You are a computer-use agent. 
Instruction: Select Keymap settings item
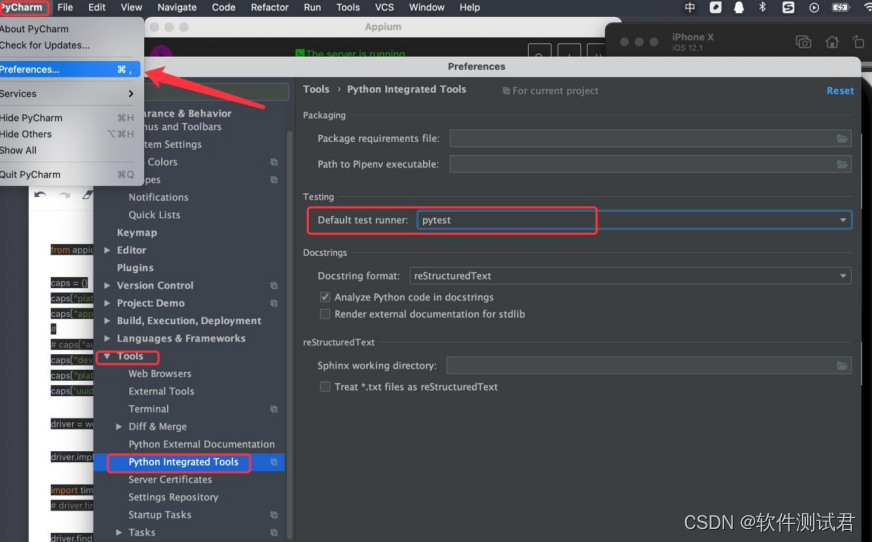tap(137, 232)
